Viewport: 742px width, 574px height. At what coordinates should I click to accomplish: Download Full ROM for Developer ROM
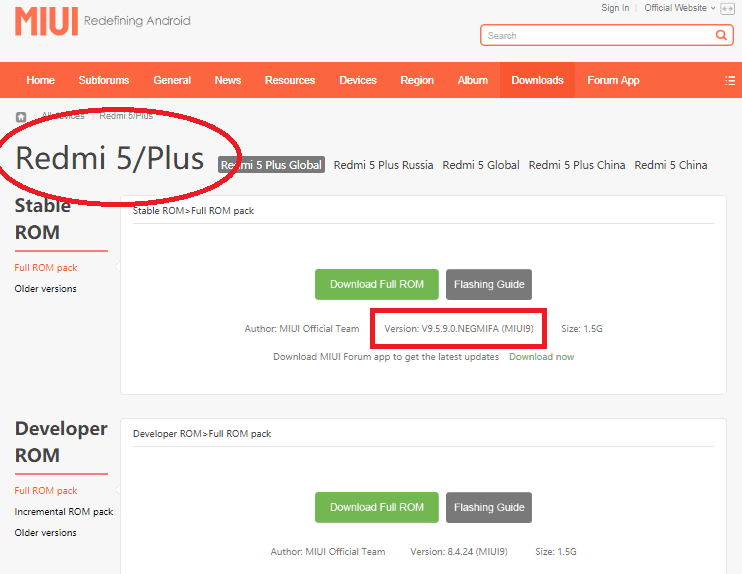click(377, 507)
